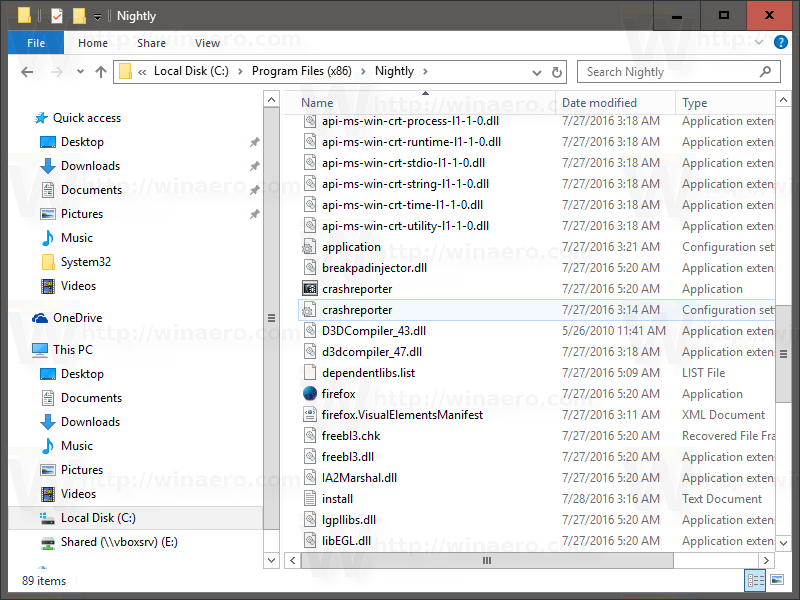Click the file list horizontal scrollbar thumb
800x600 pixels.
coord(487,560)
